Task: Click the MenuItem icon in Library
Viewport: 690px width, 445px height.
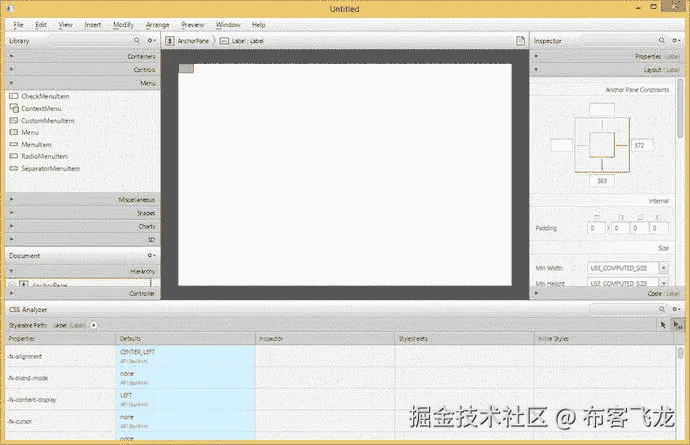Action: click(x=14, y=144)
